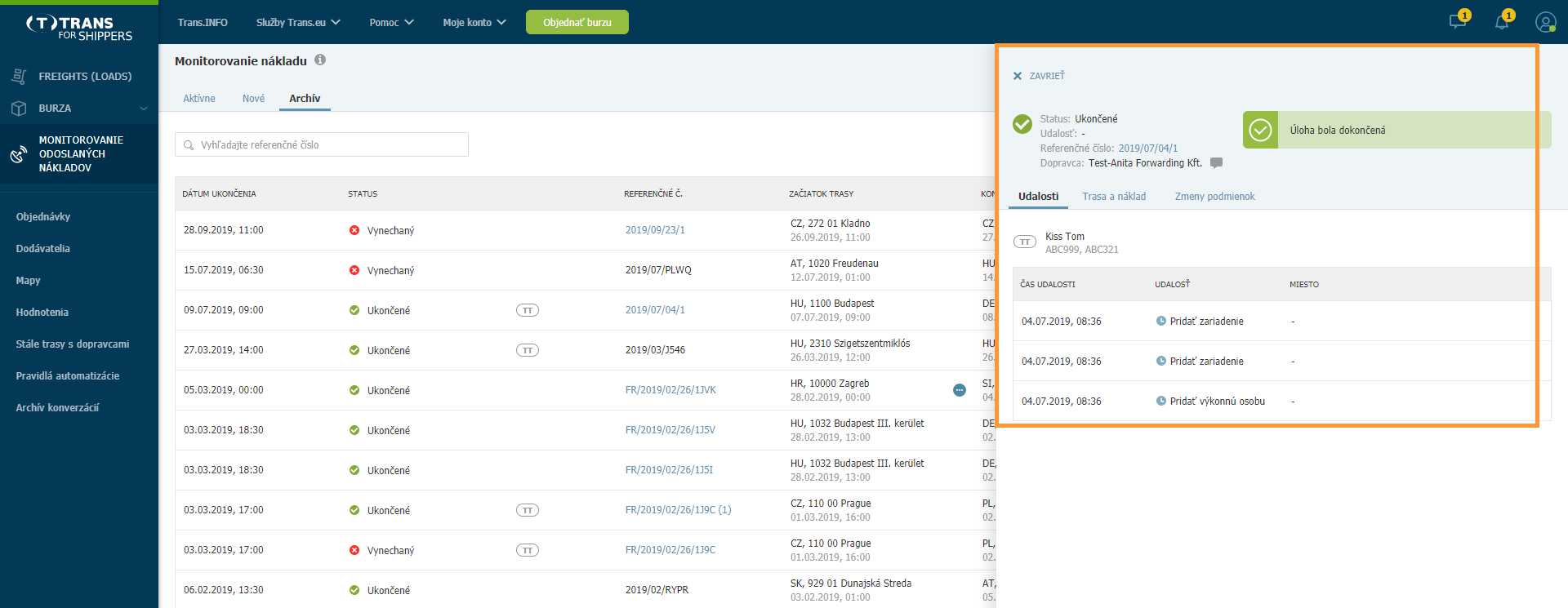1568x608 pixels.
Task: Open Mapy in sidebar
Action: 29,280
